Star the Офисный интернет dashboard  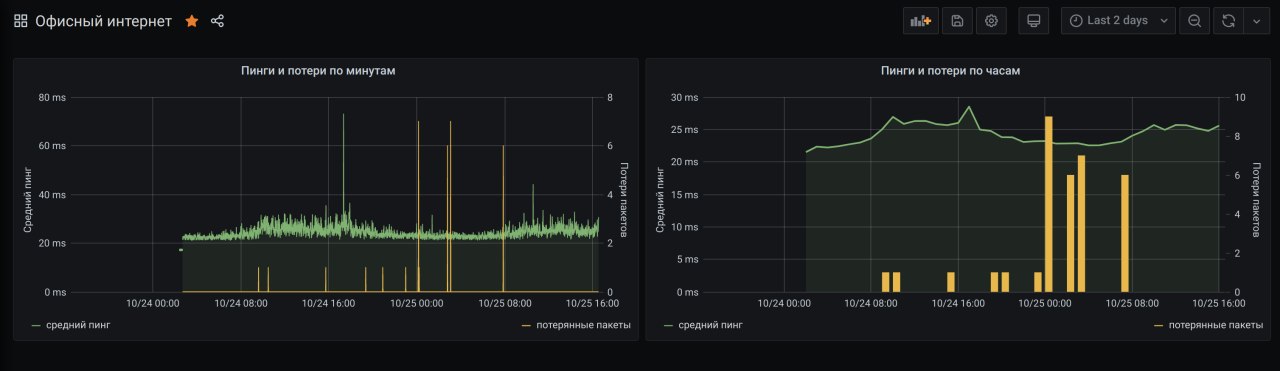coord(192,21)
